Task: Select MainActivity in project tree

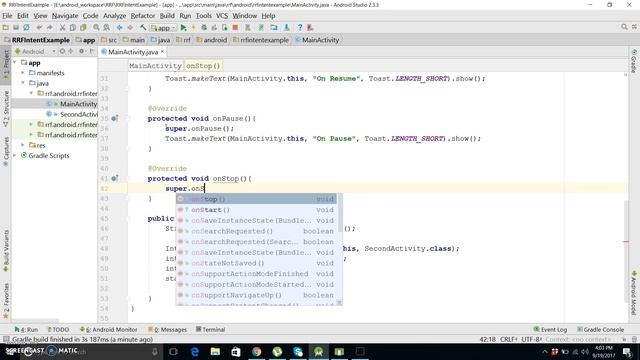Action: tap(78, 104)
